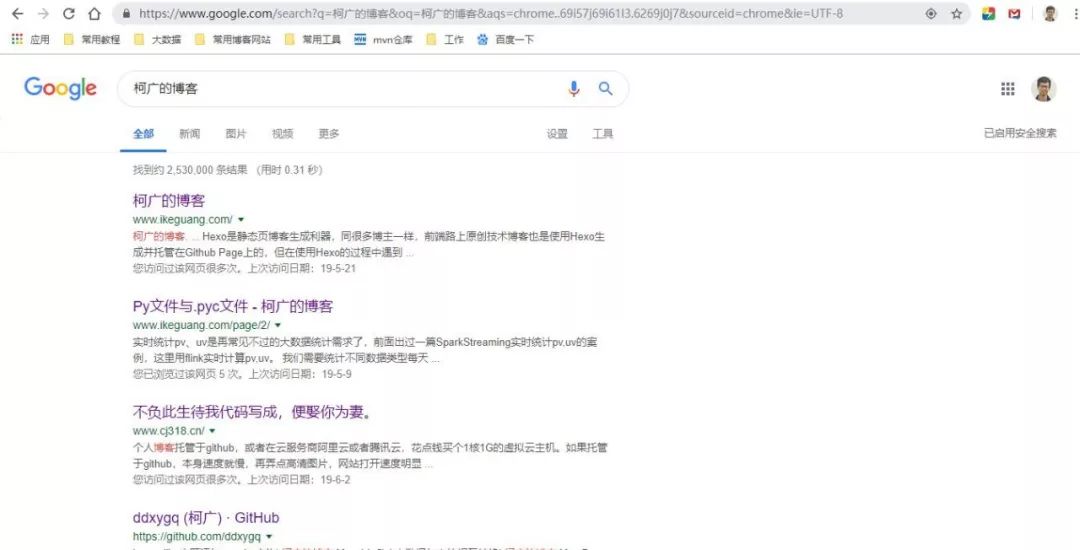Open the browser home page icon
Screen dimensions: 1080x550
(94, 14)
